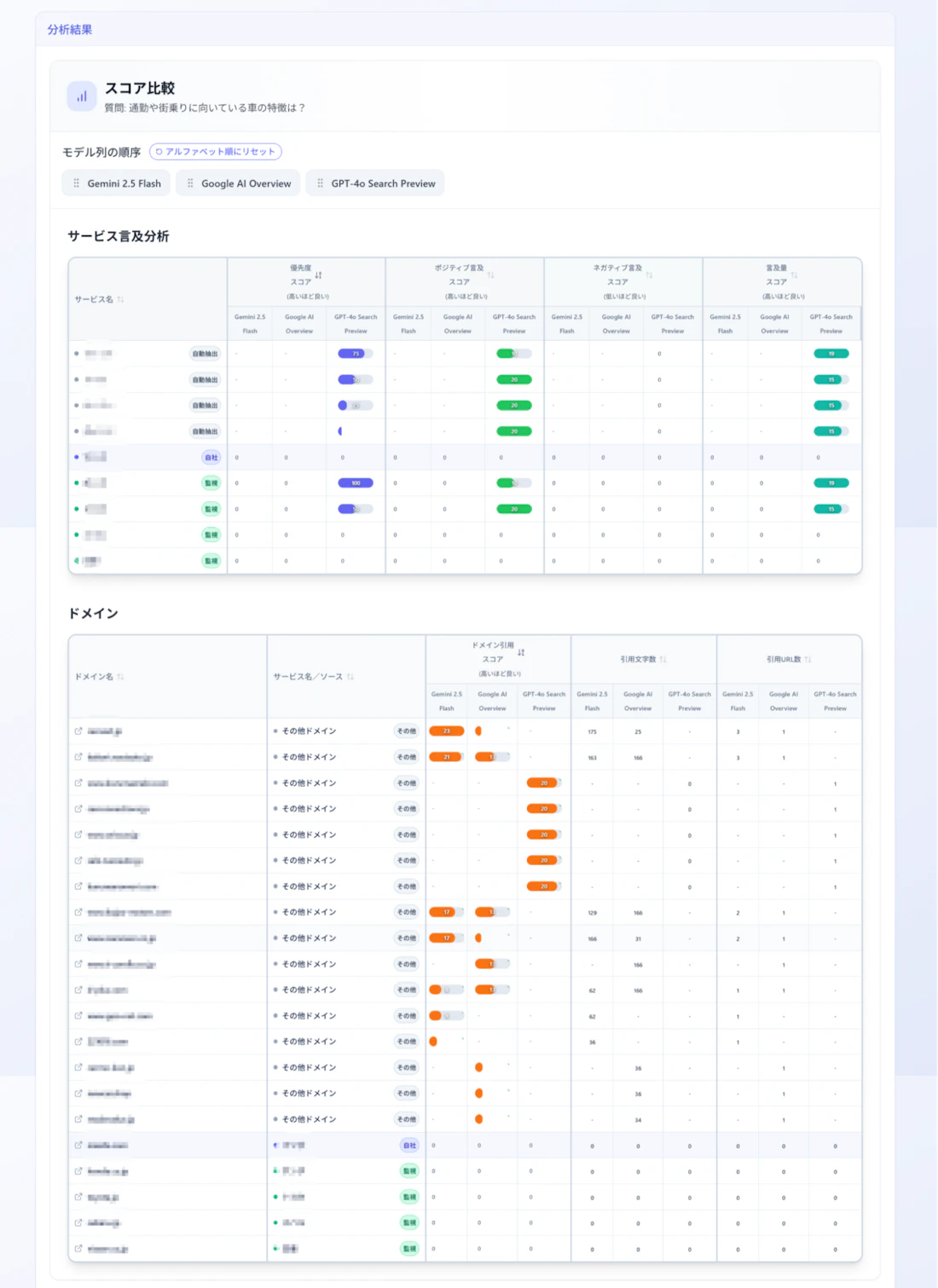This screenshot has width=938, height=1288.
Task: Choose the GPT-4o Search Preview model chip
Action: coord(375,183)
